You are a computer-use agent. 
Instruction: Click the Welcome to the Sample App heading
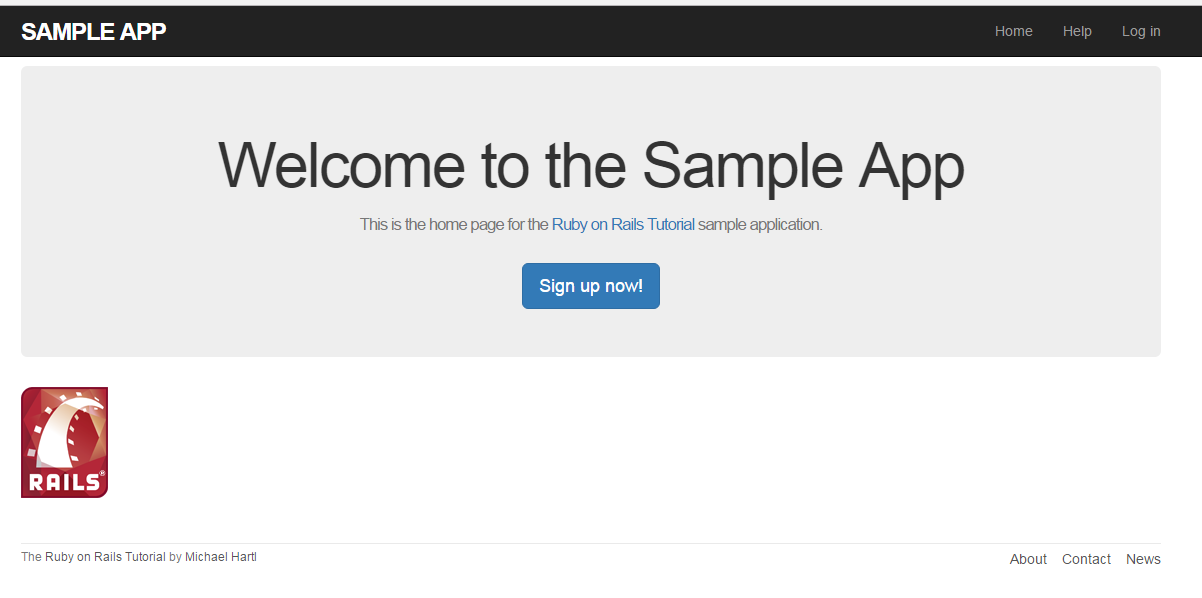(x=590, y=165)
